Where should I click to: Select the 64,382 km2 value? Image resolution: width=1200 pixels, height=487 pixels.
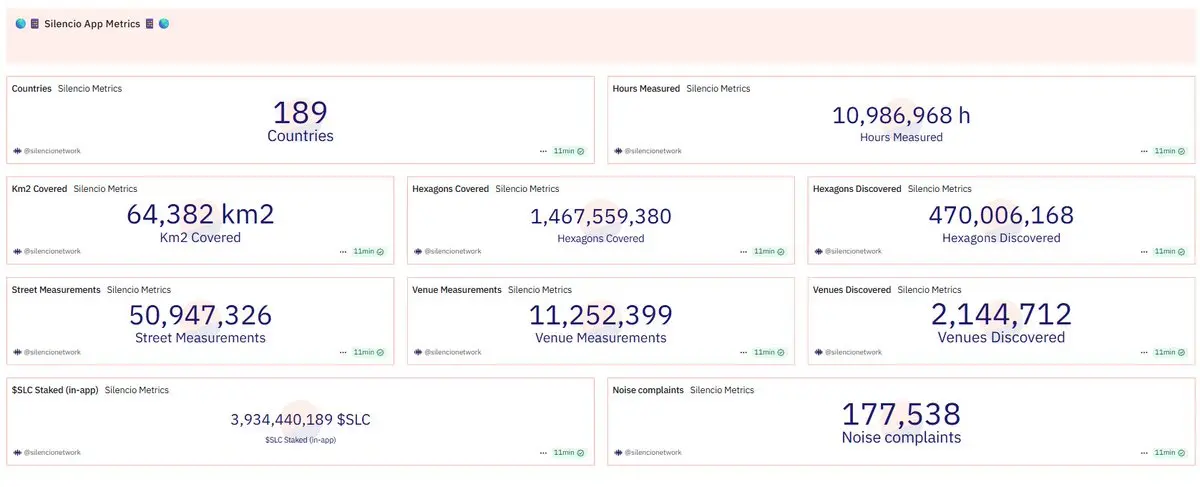(x=200, y=214)
